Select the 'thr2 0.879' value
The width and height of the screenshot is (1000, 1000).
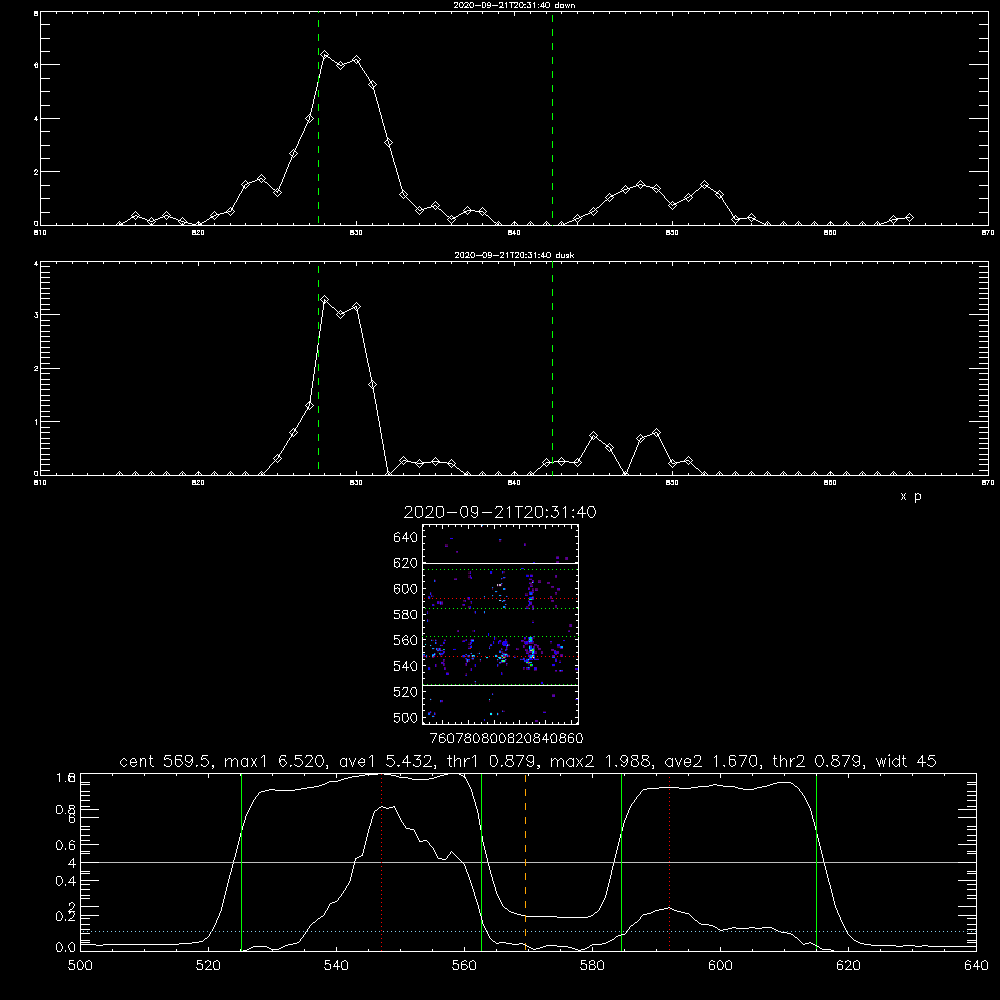coord(818,761)
